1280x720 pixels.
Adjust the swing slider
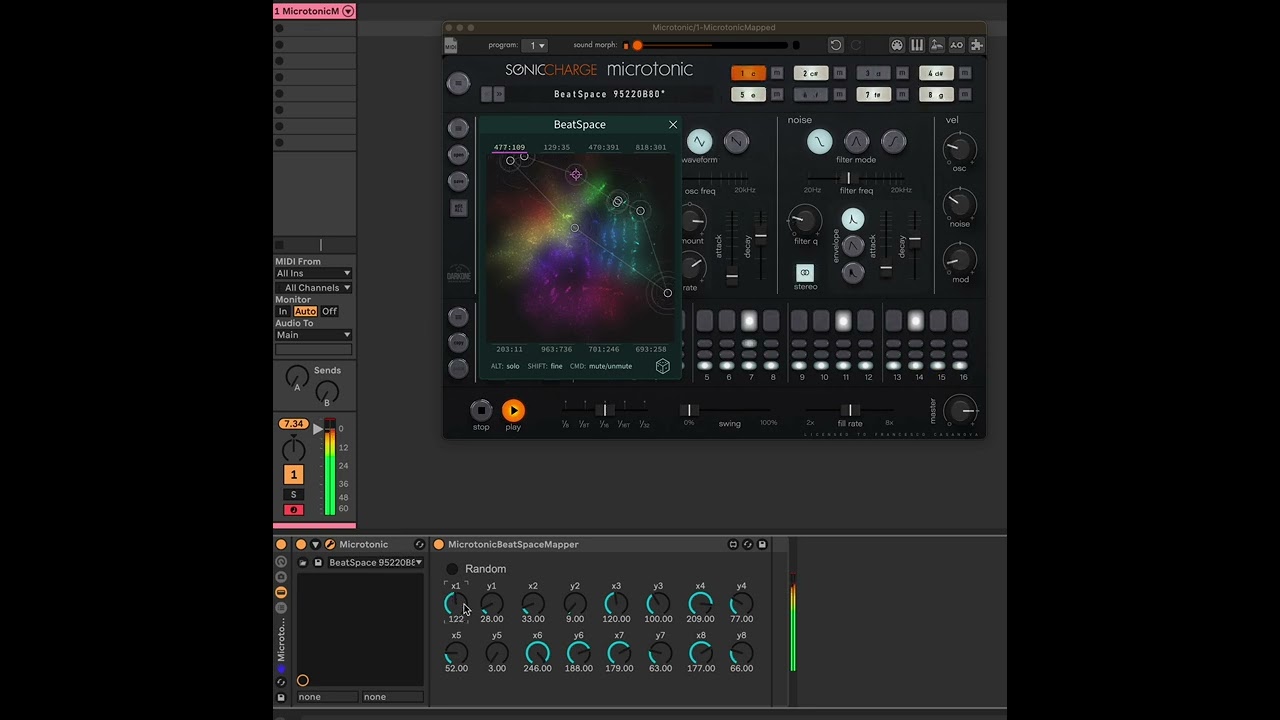click(729, 410)
